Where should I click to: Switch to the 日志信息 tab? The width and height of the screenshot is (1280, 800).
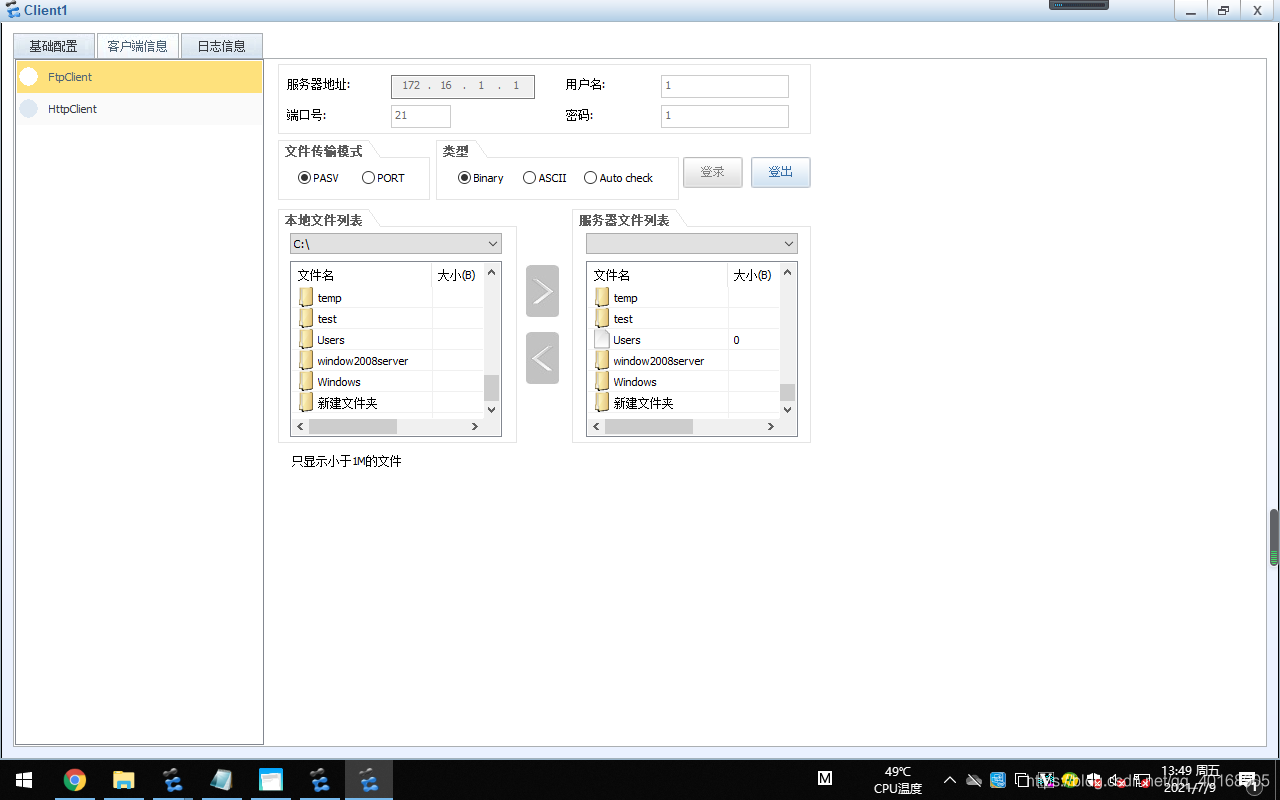[221, 46]
